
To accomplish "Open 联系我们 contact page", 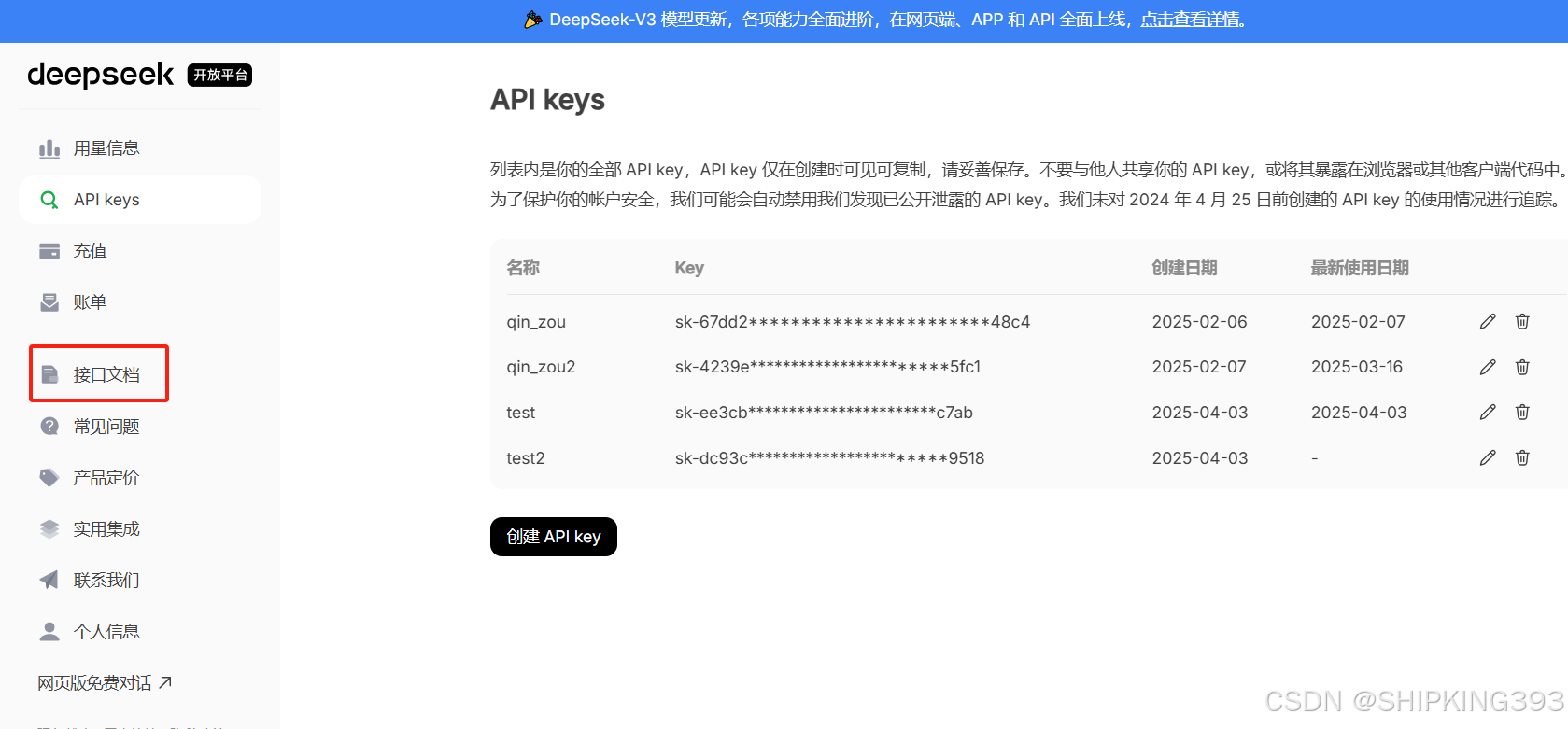I will [x=140, y=580].
